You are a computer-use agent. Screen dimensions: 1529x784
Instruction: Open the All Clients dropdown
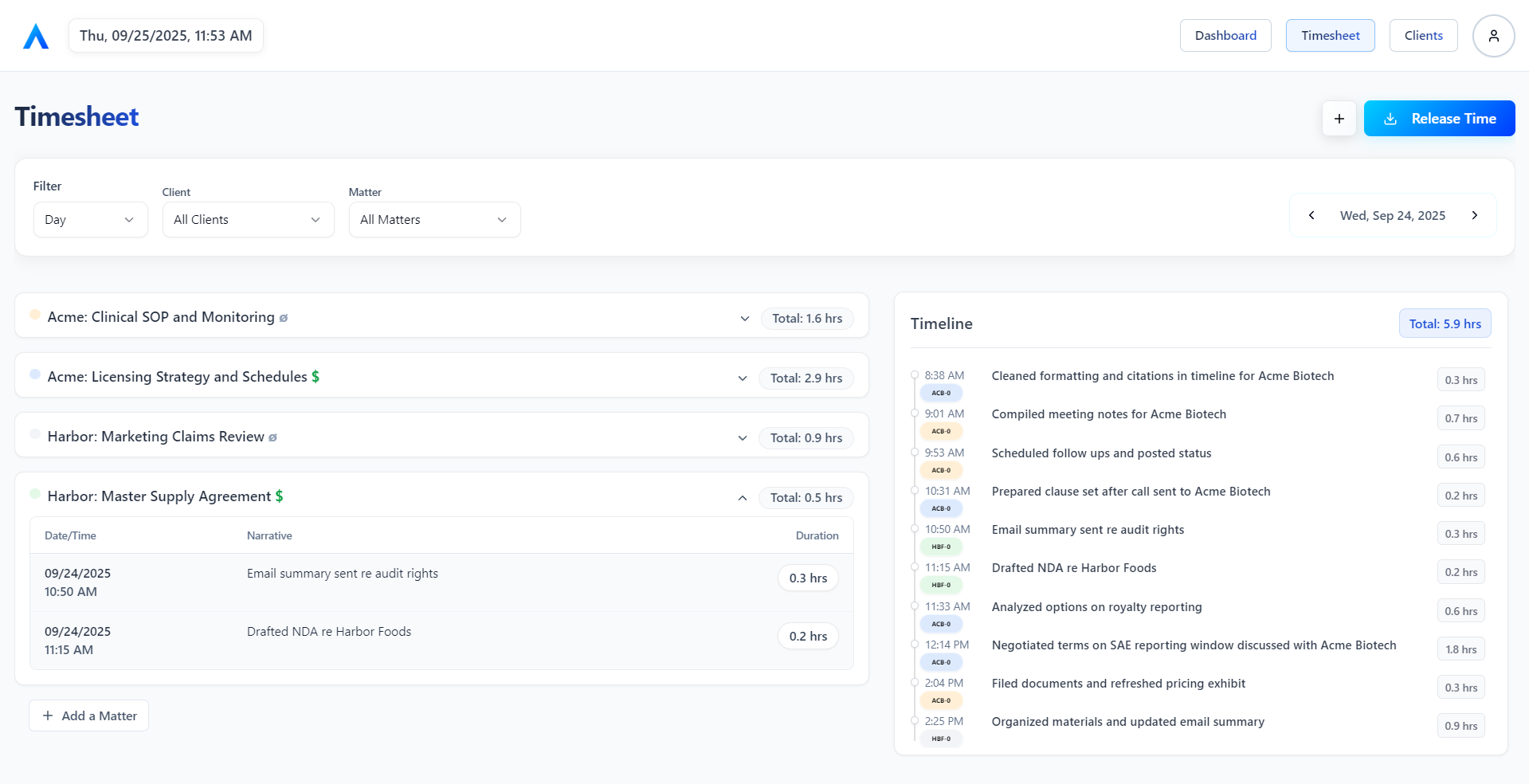coord(248,220)
